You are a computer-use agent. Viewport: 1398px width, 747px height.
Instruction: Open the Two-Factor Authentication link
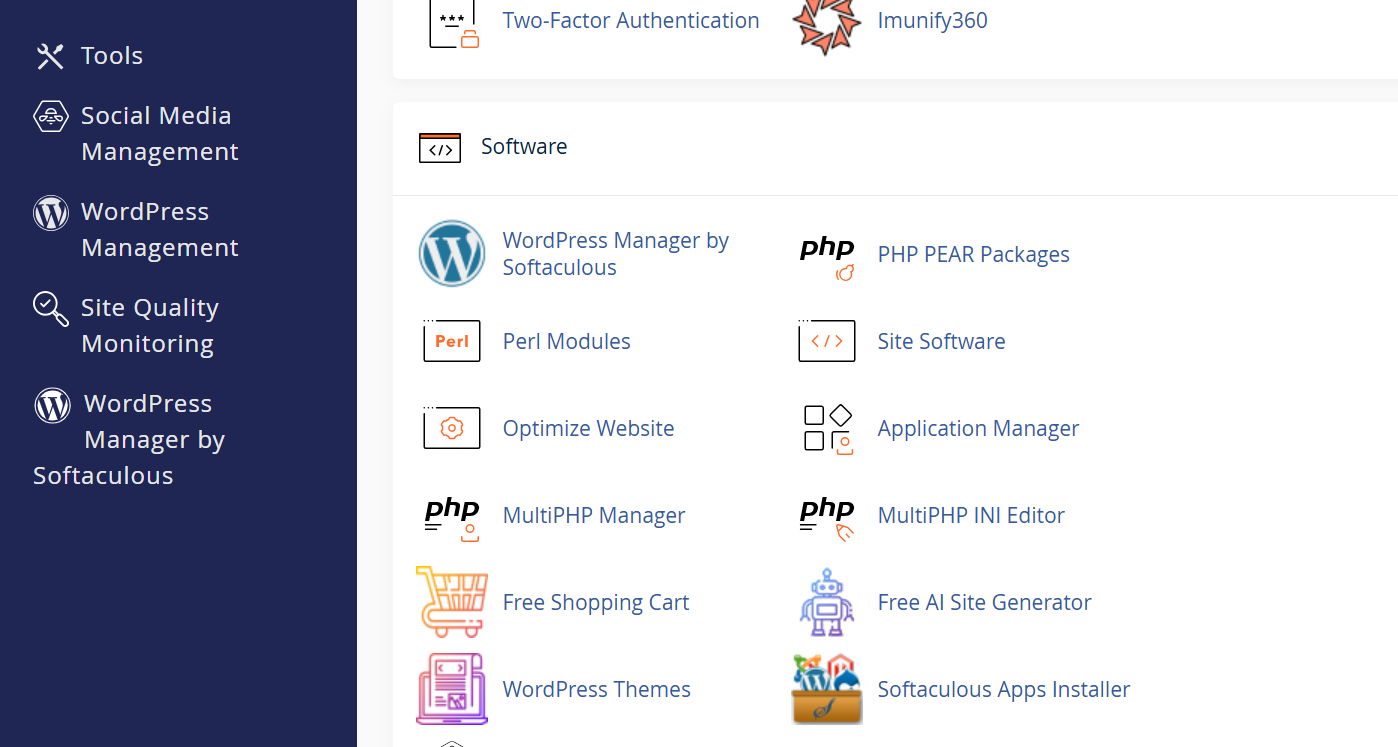click(x=631, y=20)
